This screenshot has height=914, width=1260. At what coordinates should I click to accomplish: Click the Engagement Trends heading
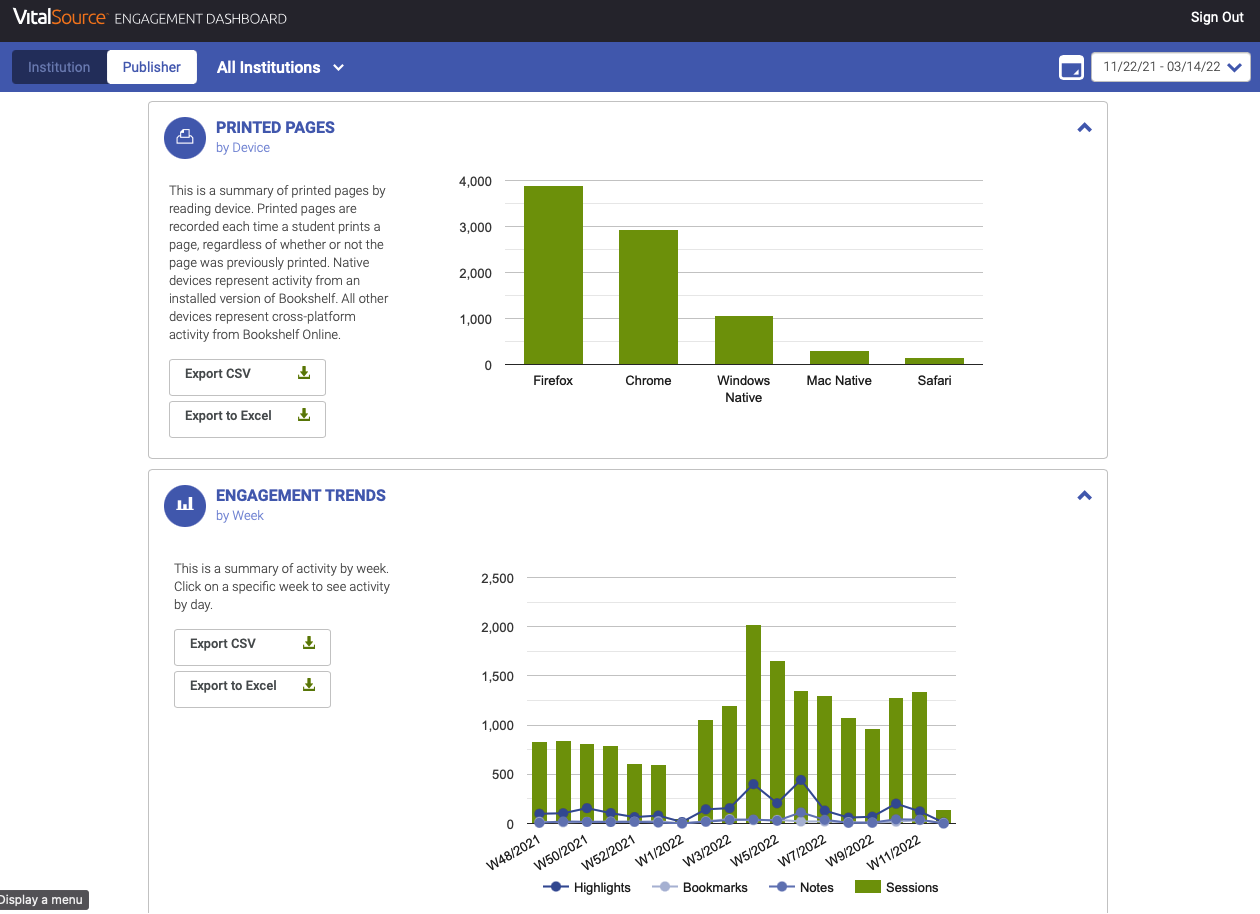point(301,495)
